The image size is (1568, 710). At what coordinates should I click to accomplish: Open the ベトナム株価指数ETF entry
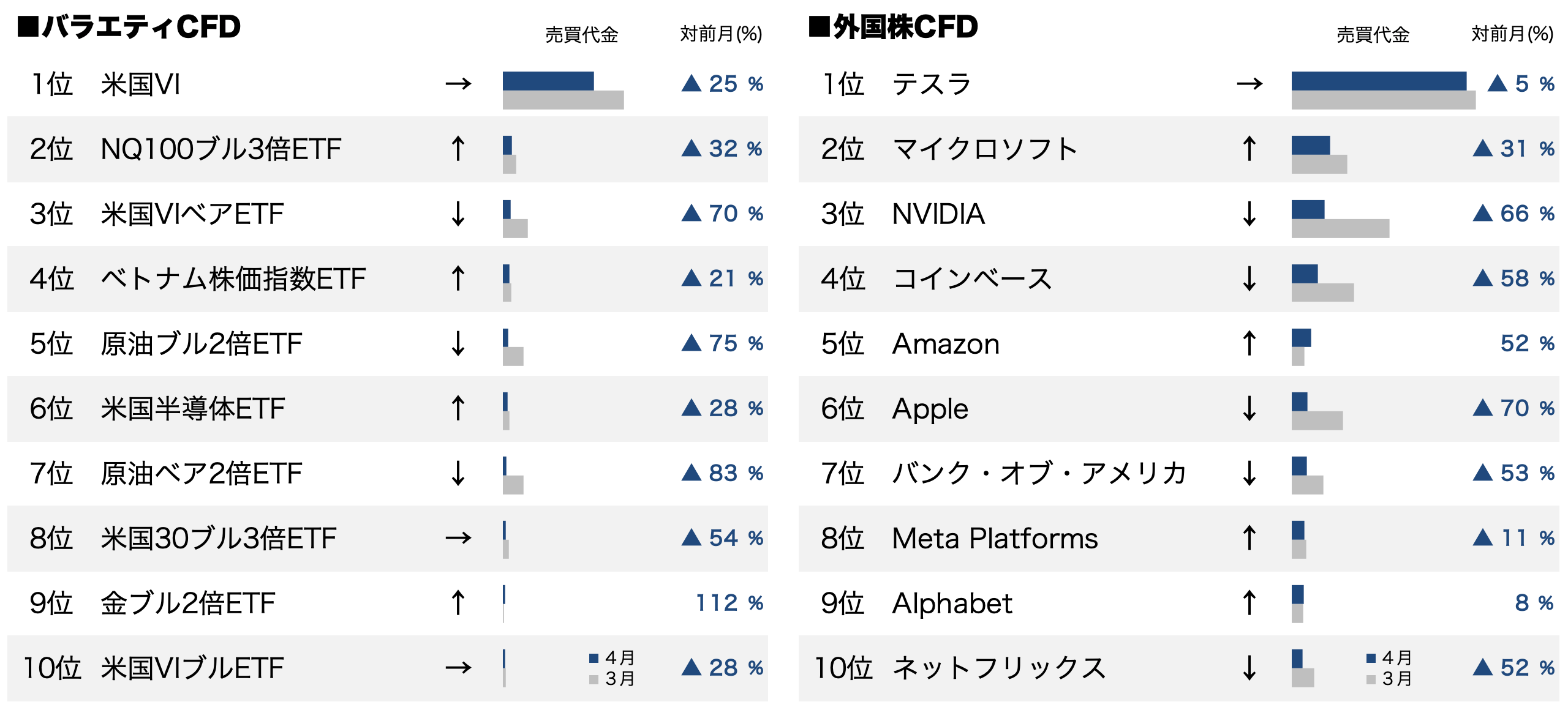233,279
